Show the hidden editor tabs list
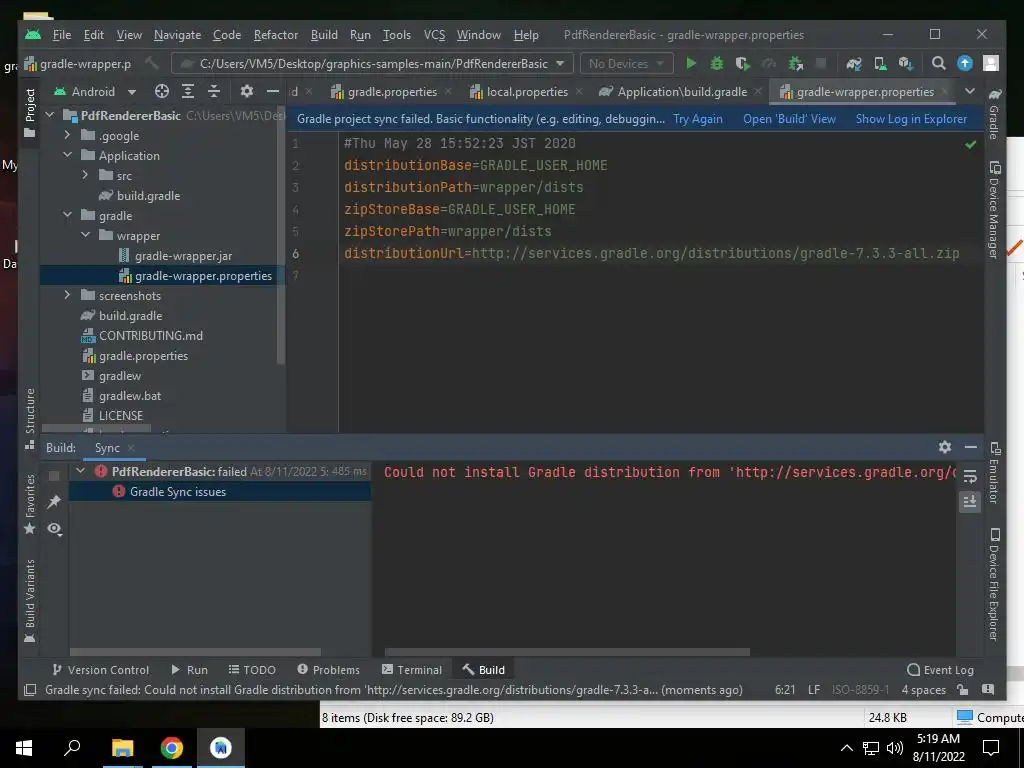Screen dimensions: 1024x768 pyautogui.click(x=970, y=91)
